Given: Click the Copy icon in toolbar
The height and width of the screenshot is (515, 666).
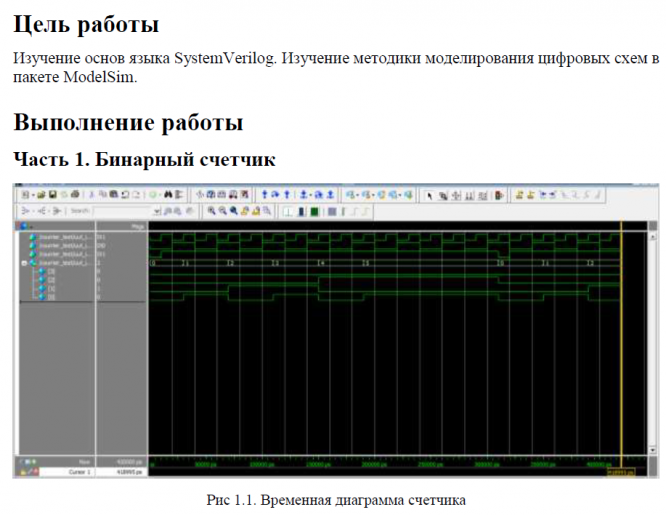Looking at the screenshot, I should [x=103, y=195].
